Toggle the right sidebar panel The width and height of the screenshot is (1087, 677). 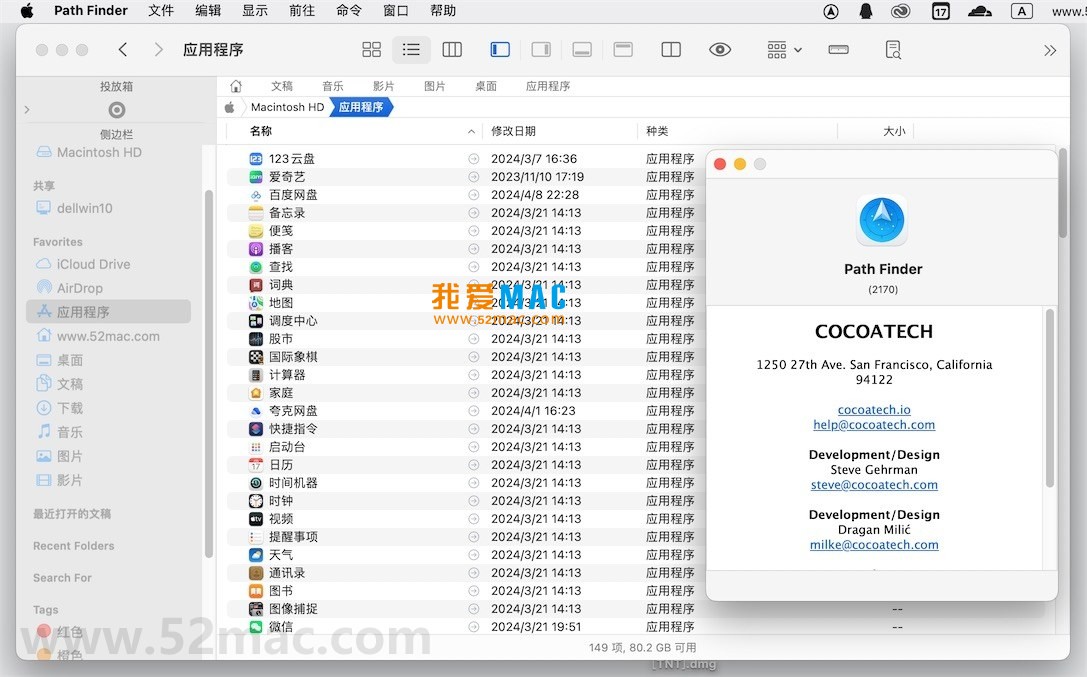(541, 49)
